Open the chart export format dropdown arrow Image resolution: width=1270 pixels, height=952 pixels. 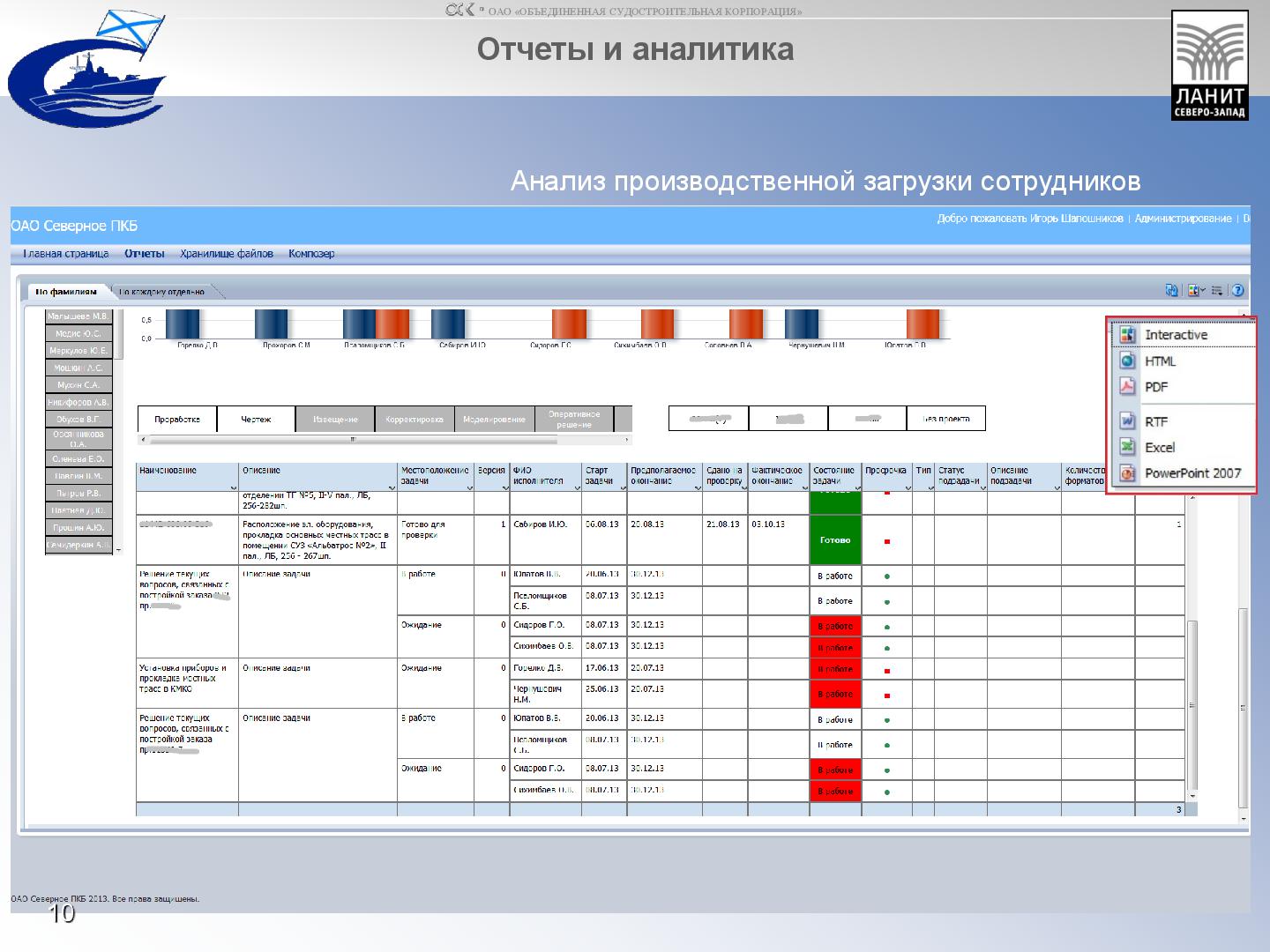tap(1203, 290)
